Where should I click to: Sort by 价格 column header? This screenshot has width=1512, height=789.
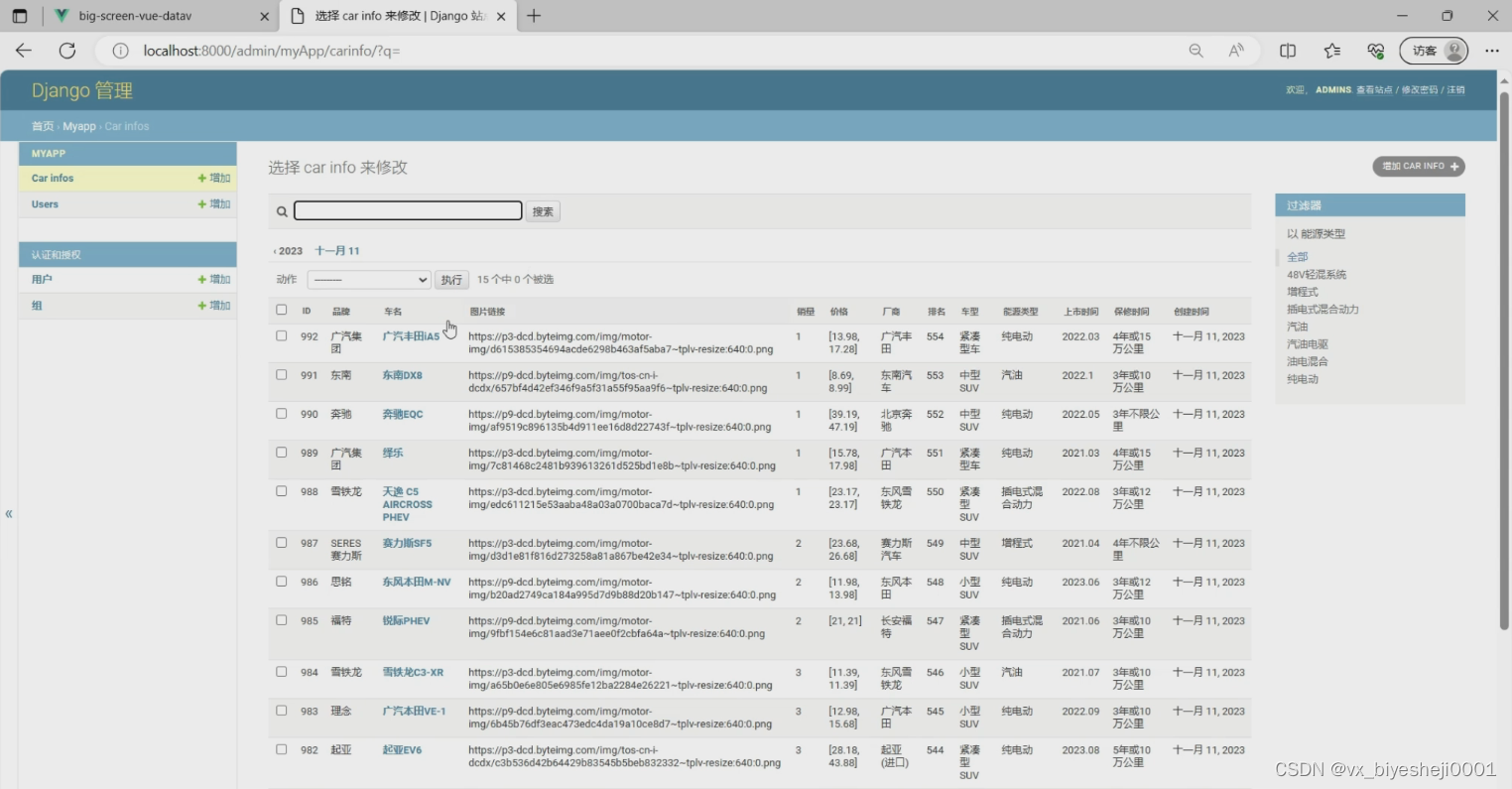point(839,312)
